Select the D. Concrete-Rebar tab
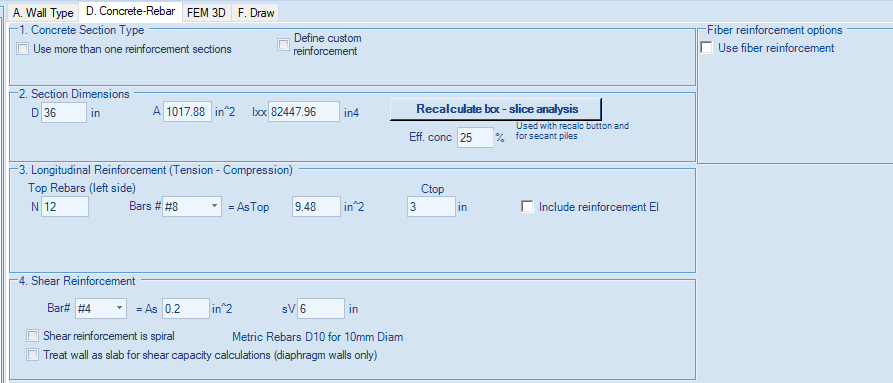 130,11
